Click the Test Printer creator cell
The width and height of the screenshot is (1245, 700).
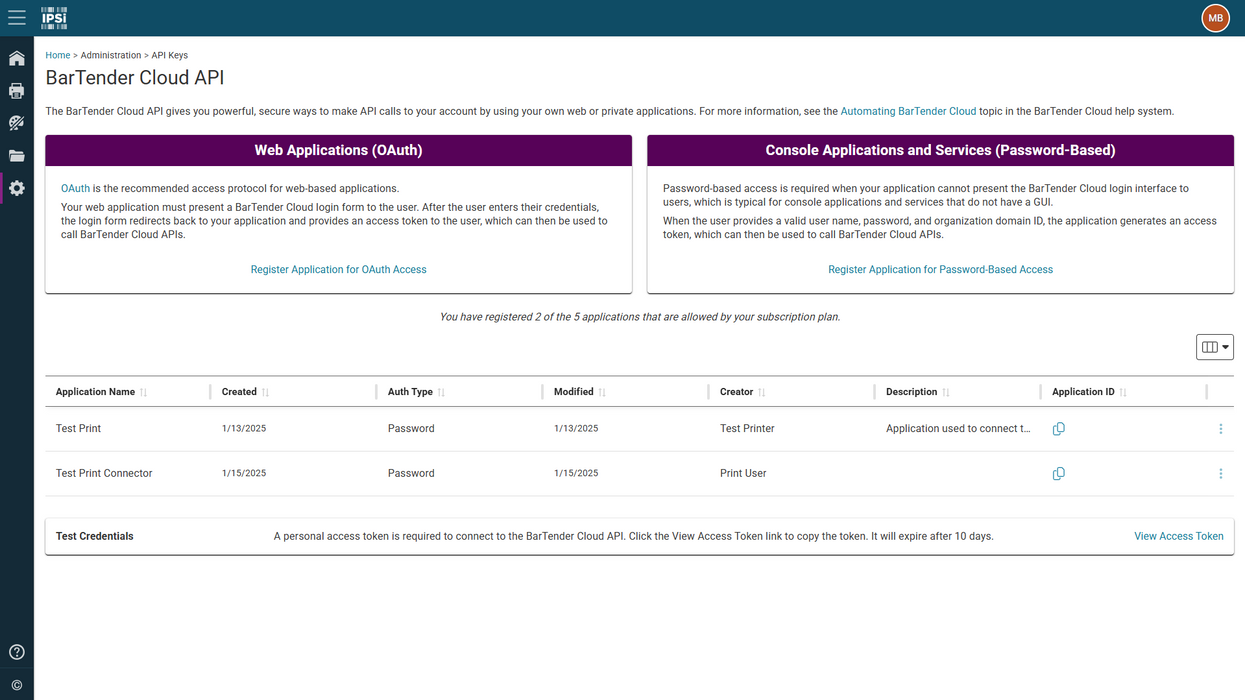[x=747, y=429]
